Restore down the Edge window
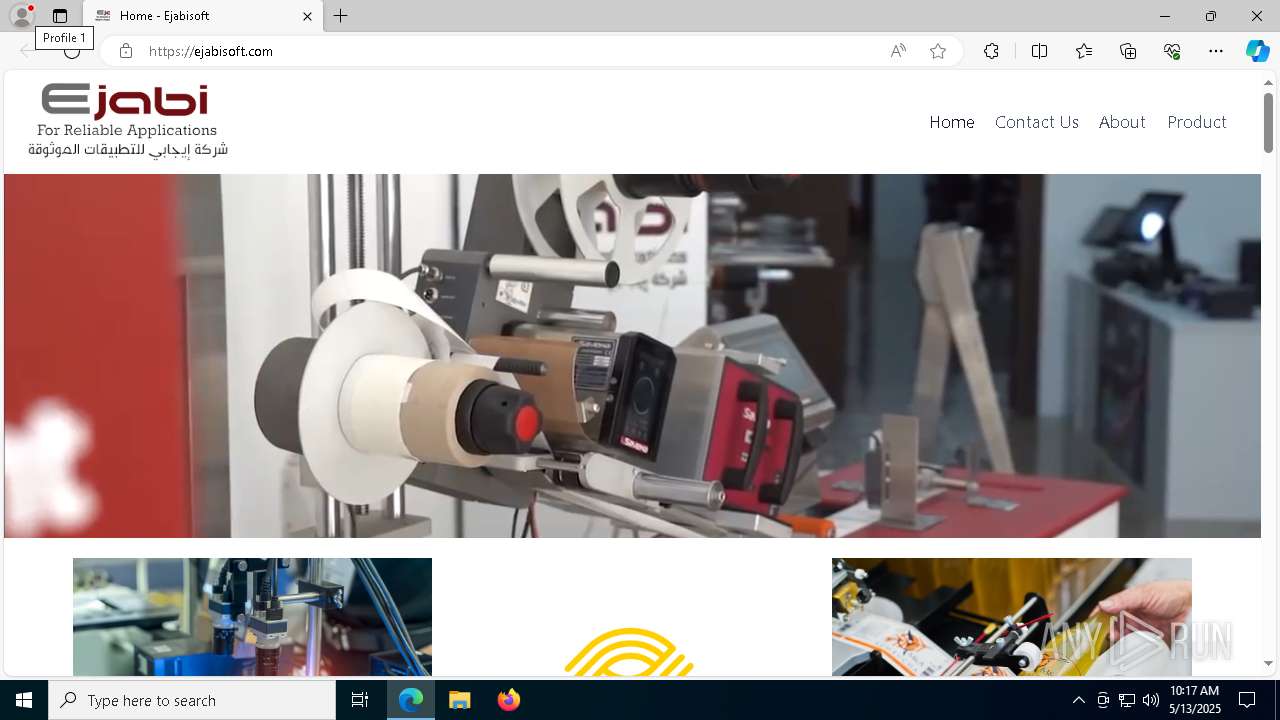 tap(1210, 16)
